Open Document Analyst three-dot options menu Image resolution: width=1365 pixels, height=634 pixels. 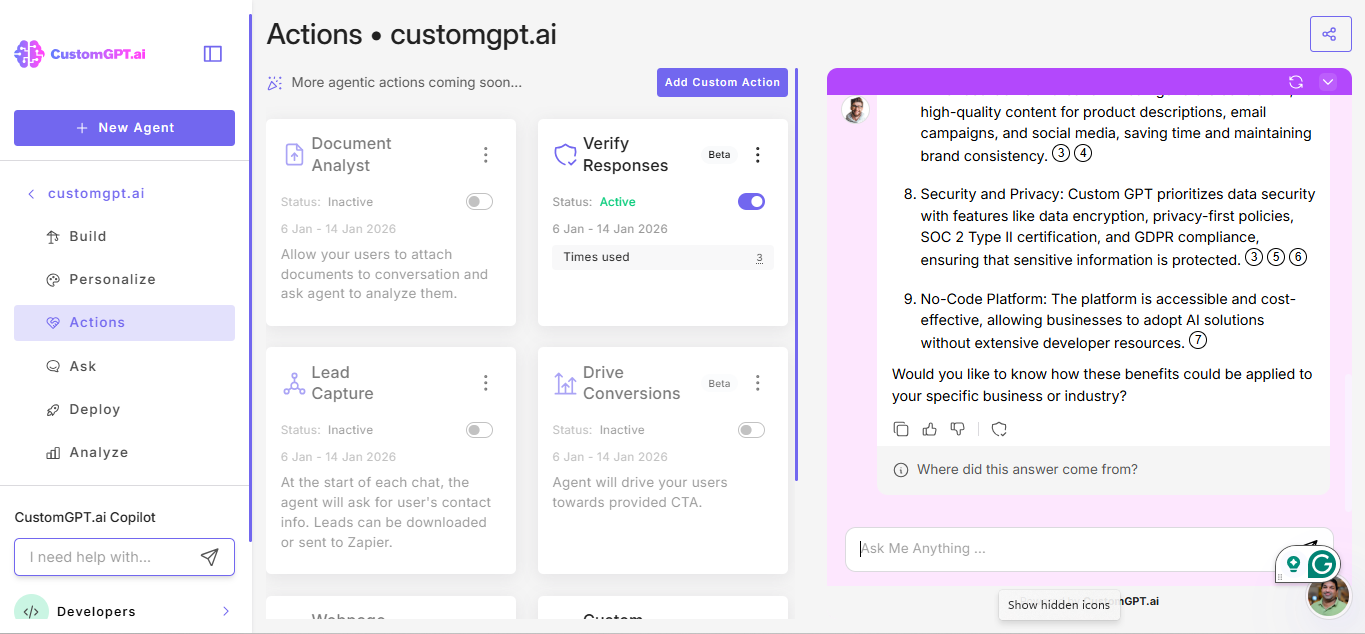coord(486,155)
